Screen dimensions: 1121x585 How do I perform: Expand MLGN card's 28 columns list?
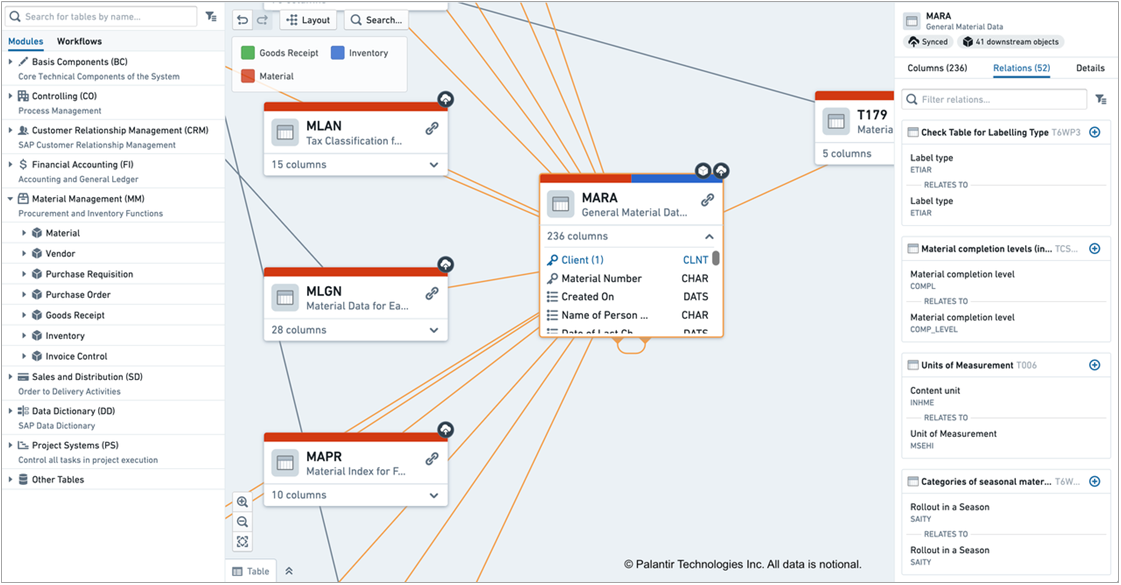(434, 330)
